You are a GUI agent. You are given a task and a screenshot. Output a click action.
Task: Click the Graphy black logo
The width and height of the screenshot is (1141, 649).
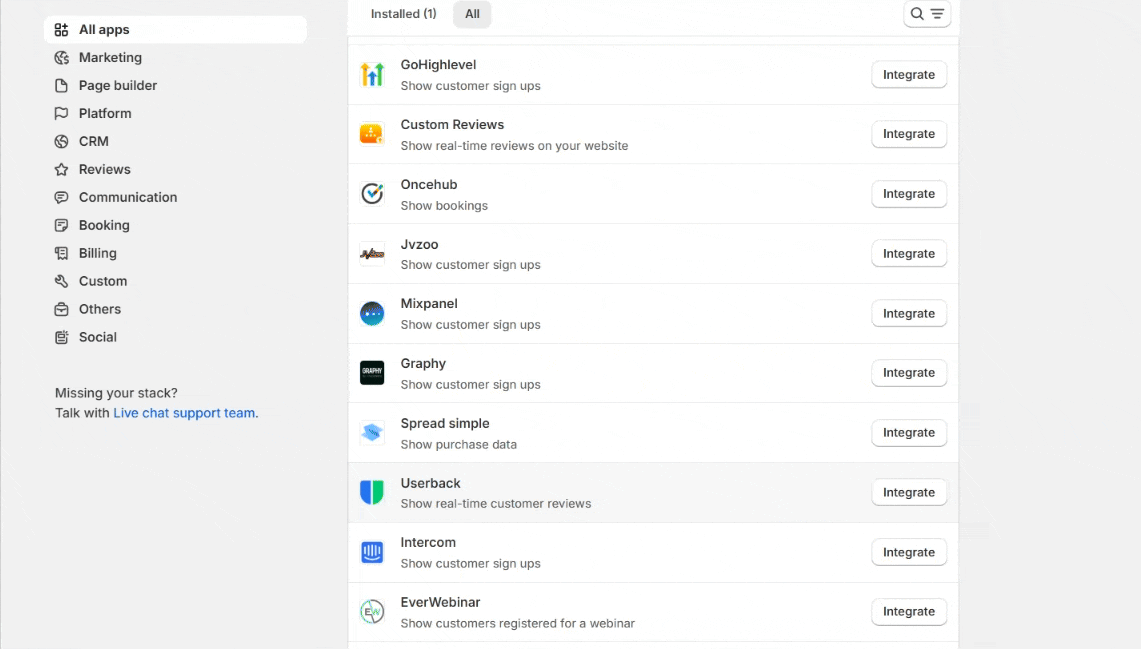coord(372,373)
